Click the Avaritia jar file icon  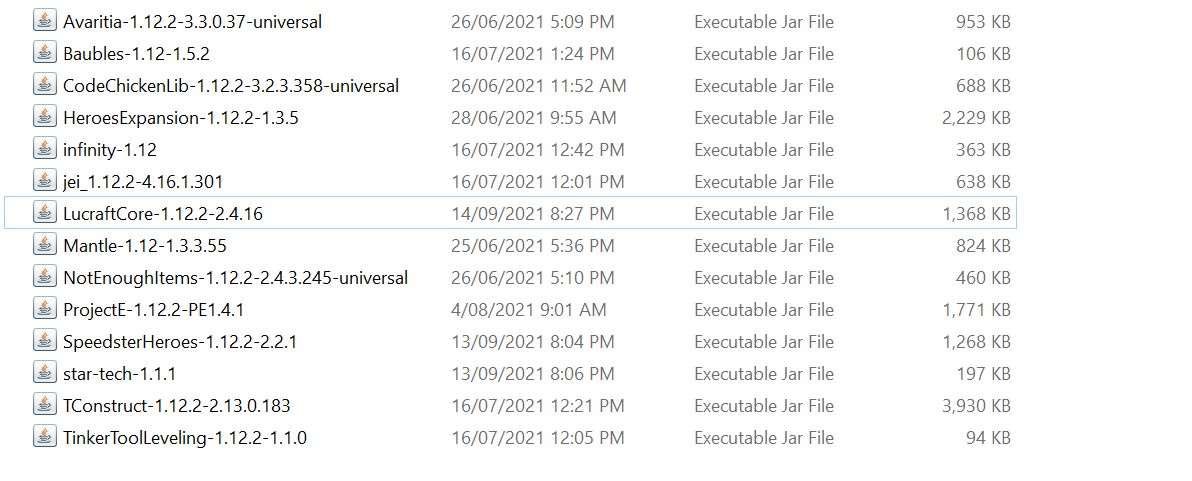(45, 21)
